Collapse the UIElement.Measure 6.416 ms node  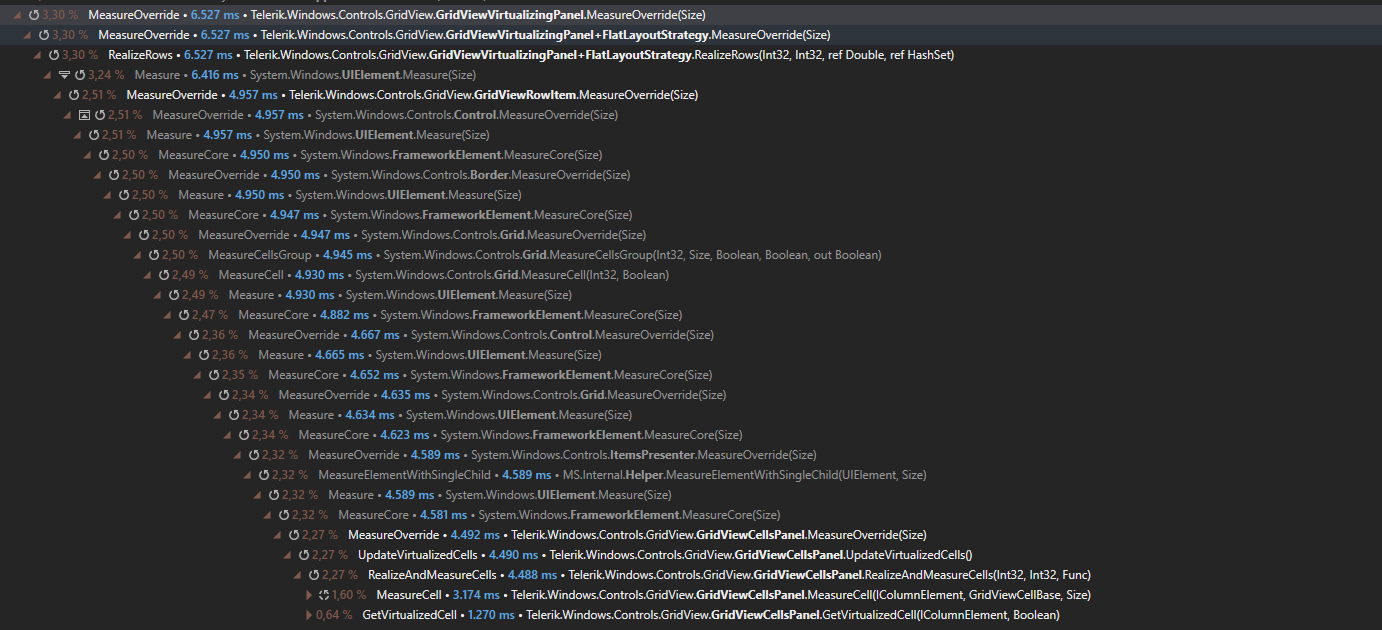(49, 76)
